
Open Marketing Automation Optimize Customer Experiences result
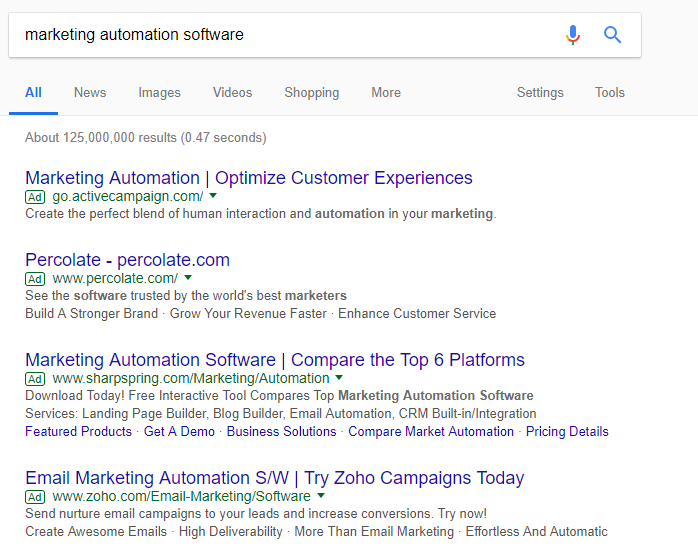249,178
